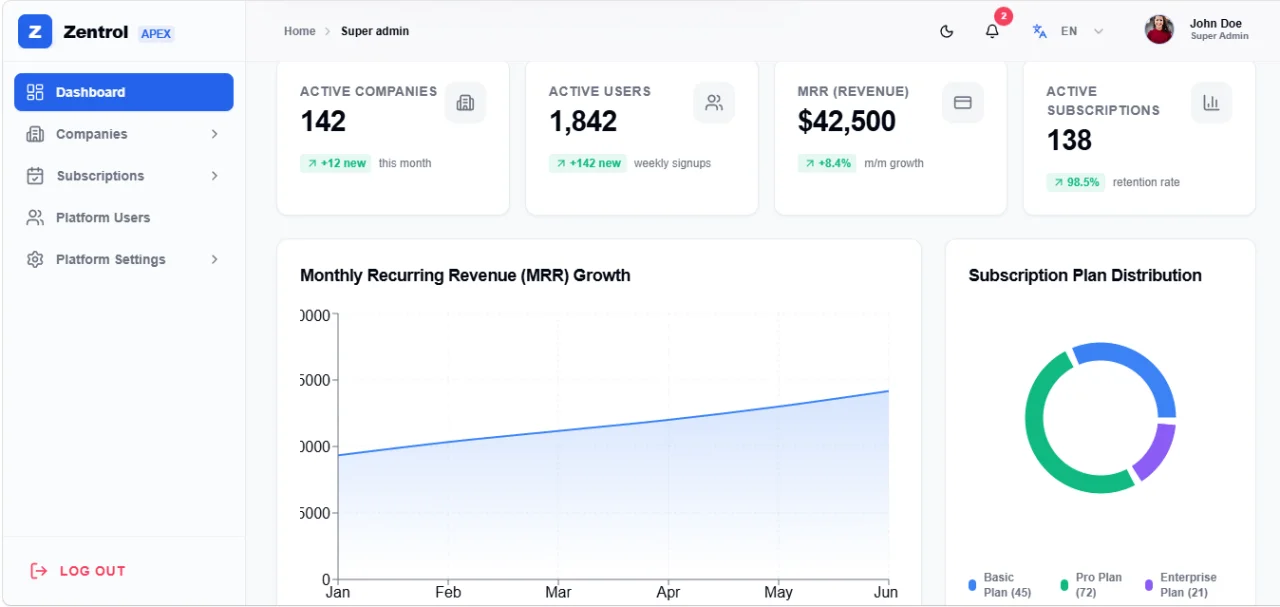Screen dimensions: 1280x607
Task: Click the Basic Plan (45) legend label
Action: click(x=1007, y=585)
